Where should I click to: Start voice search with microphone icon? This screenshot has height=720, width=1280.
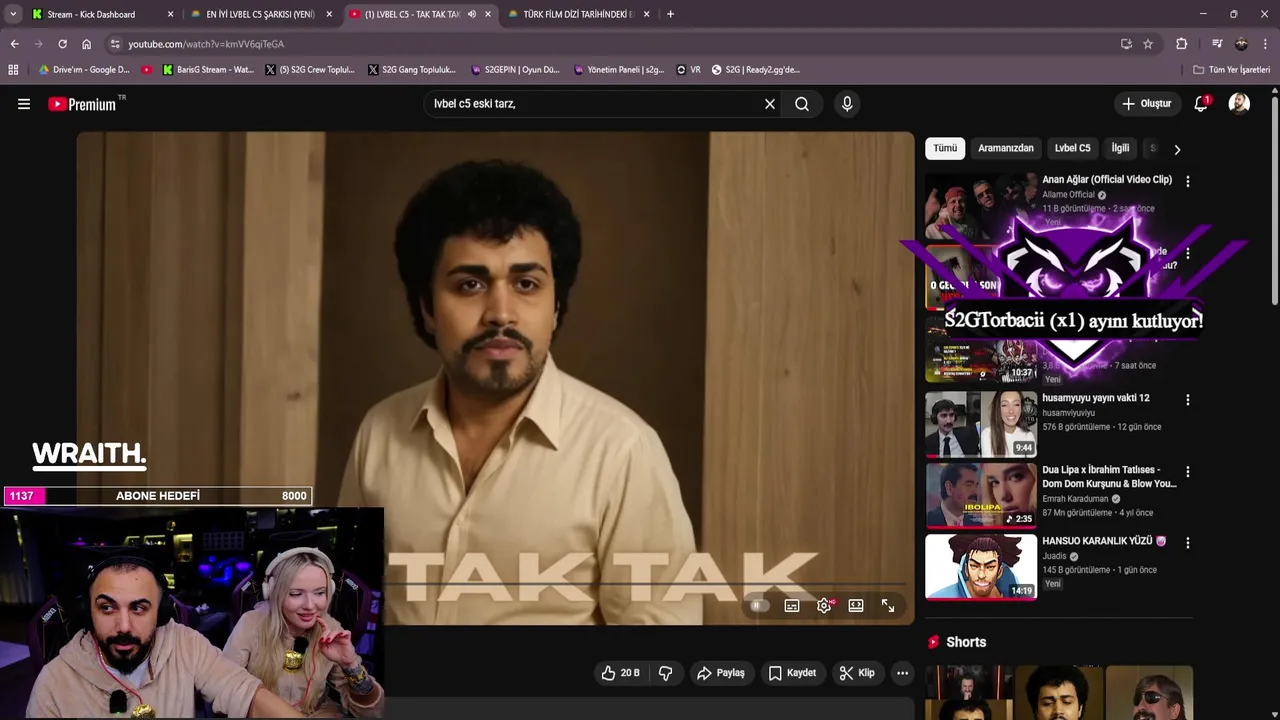847,104
